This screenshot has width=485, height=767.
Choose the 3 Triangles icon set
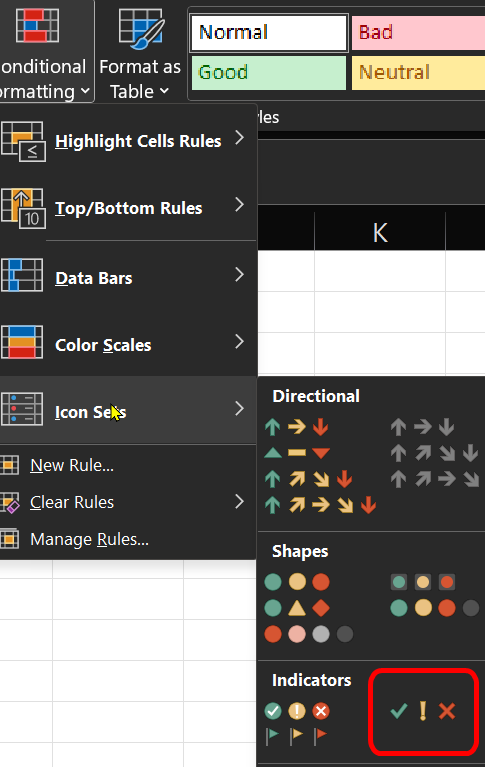click(x=296, y=453)
